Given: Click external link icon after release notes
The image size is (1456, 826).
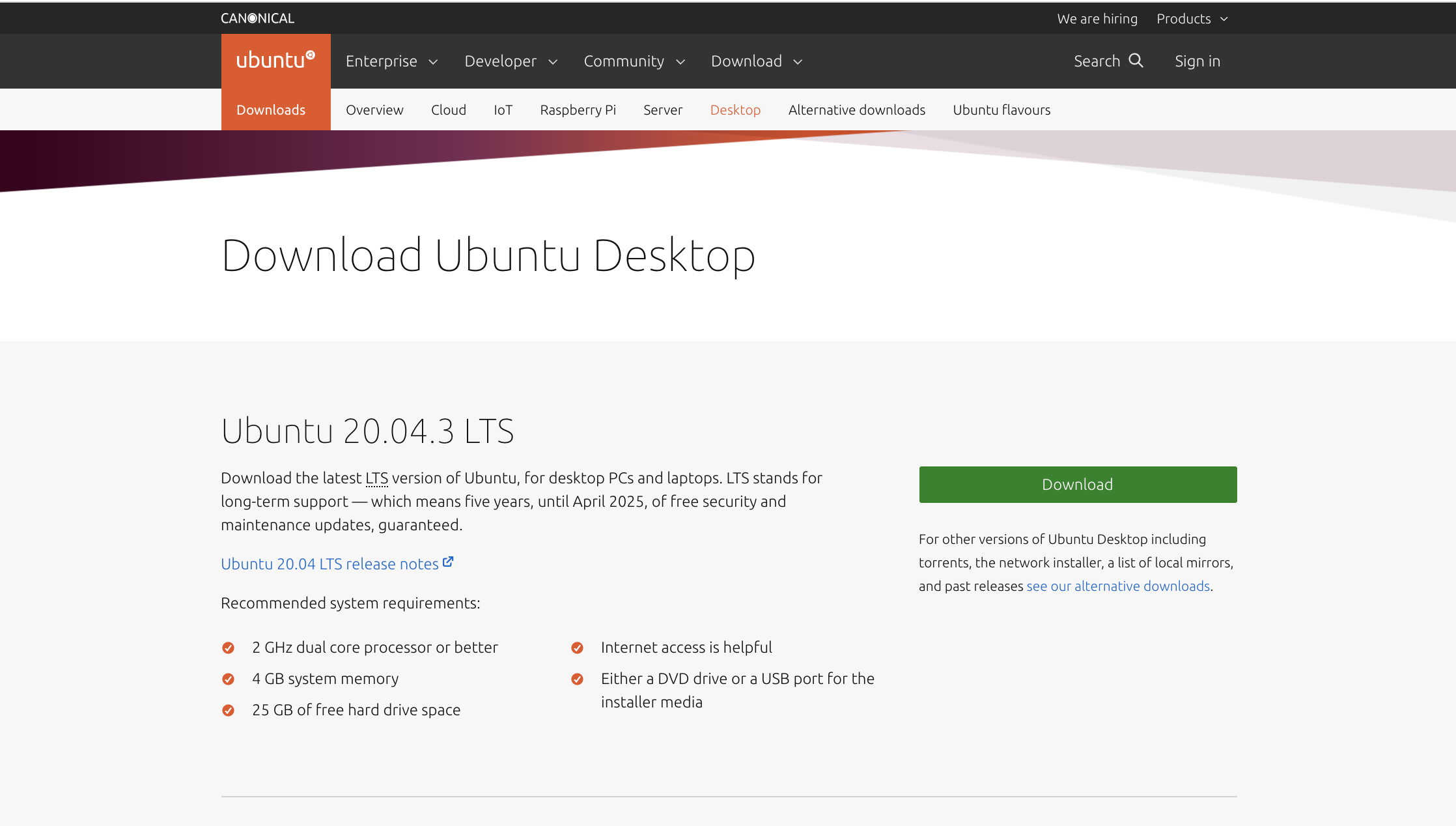Looking at the screenshot, I should (x=448, y=562).
